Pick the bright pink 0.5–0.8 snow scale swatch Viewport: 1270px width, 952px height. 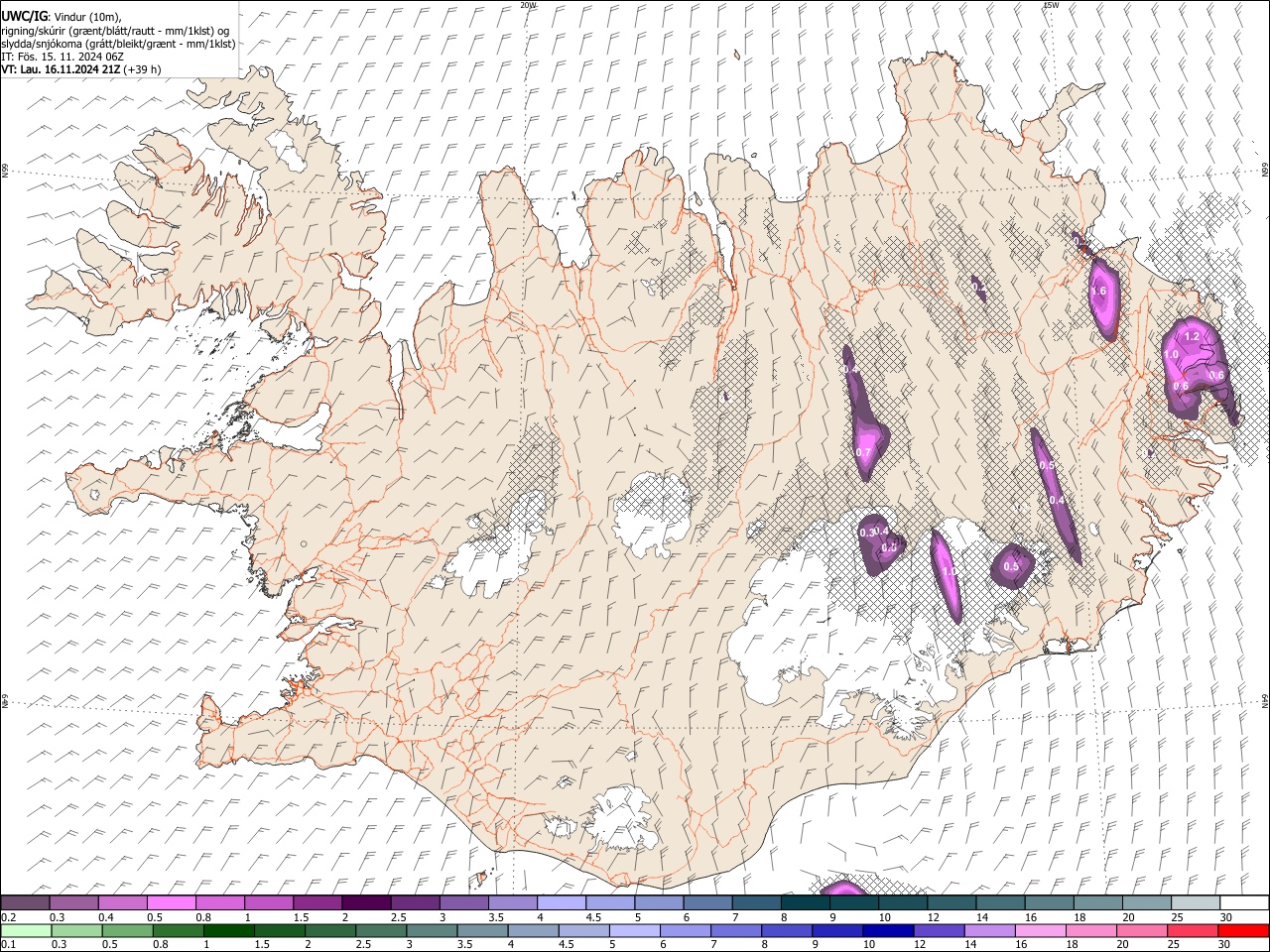pyautogui.click(x=172, y=902)
